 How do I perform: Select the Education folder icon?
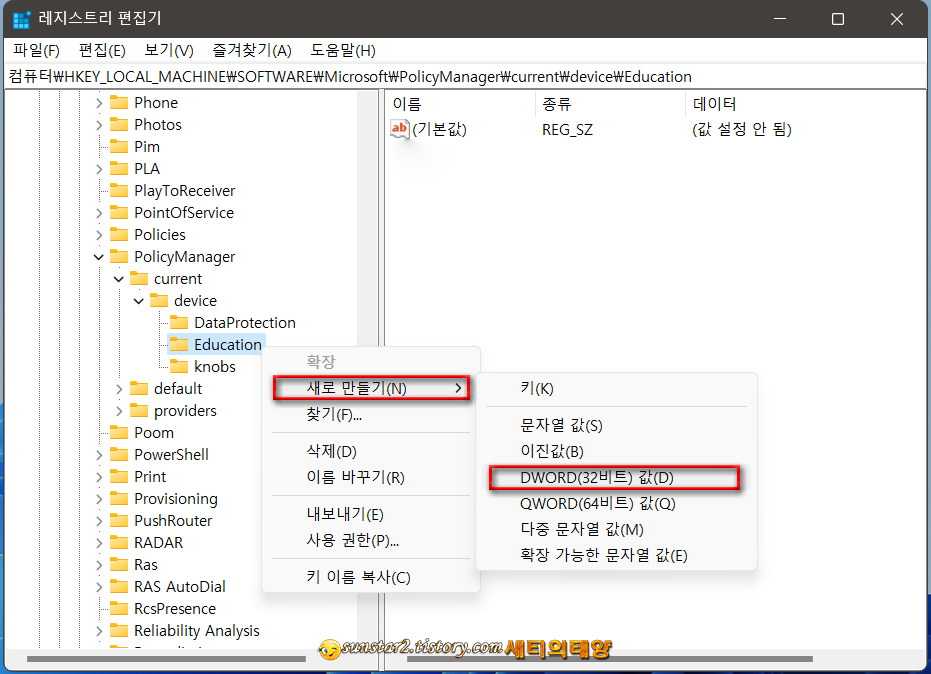click(x=177, y=344)
